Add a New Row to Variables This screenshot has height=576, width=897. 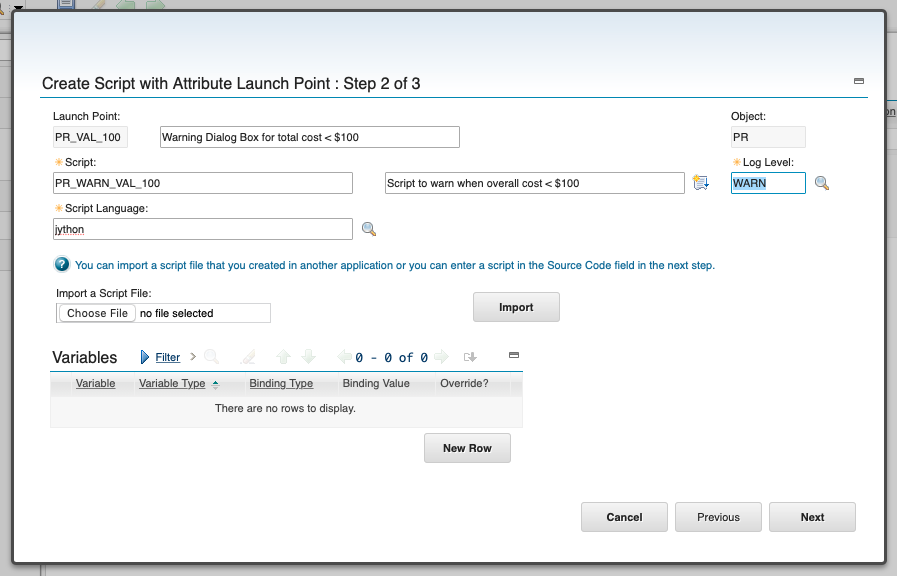(467, 448)
